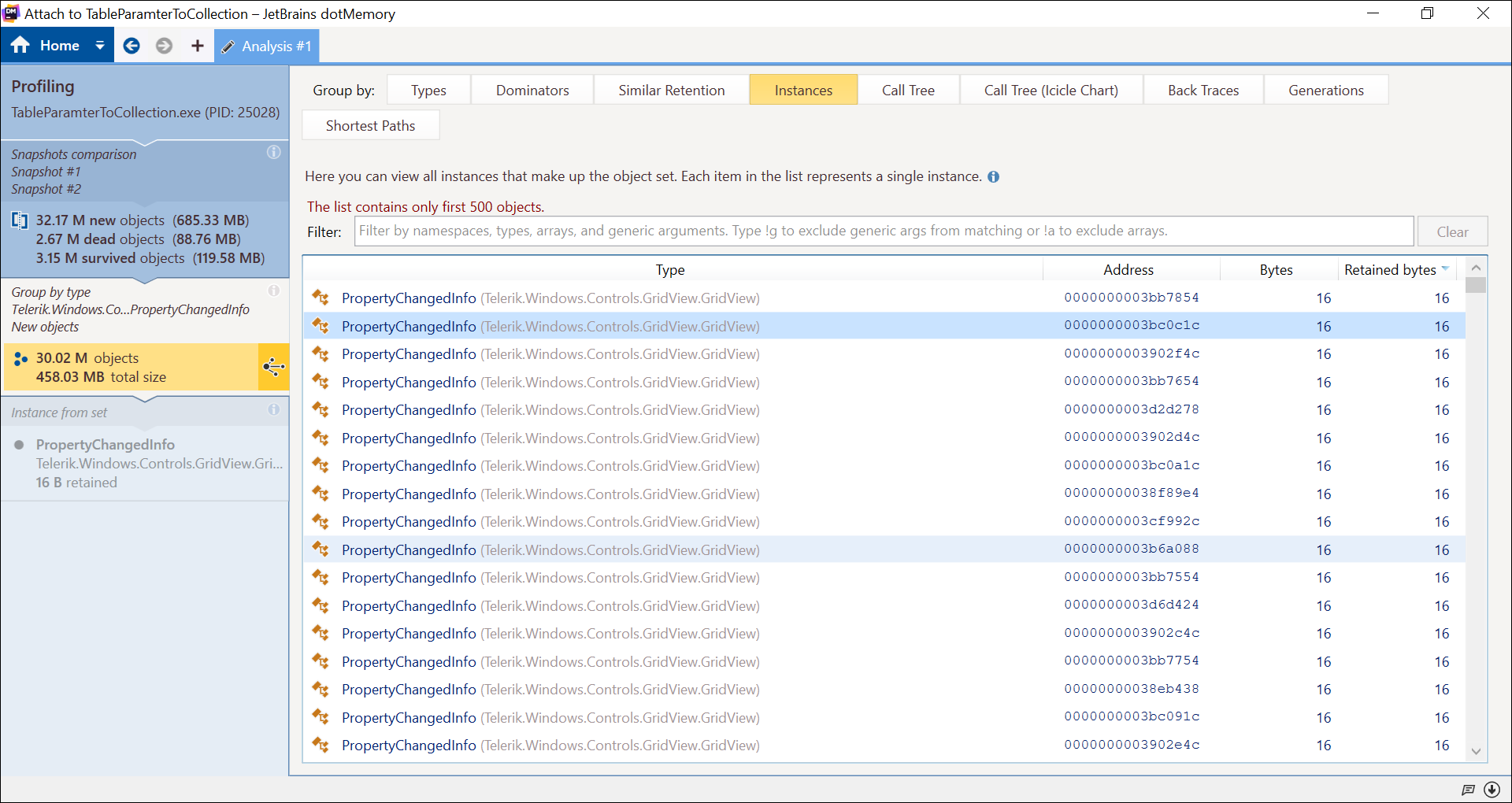This screenshot has width=1512, height=803.
Task: Select the instance at address 0000000003902e4c
Action: click(884, 746)
